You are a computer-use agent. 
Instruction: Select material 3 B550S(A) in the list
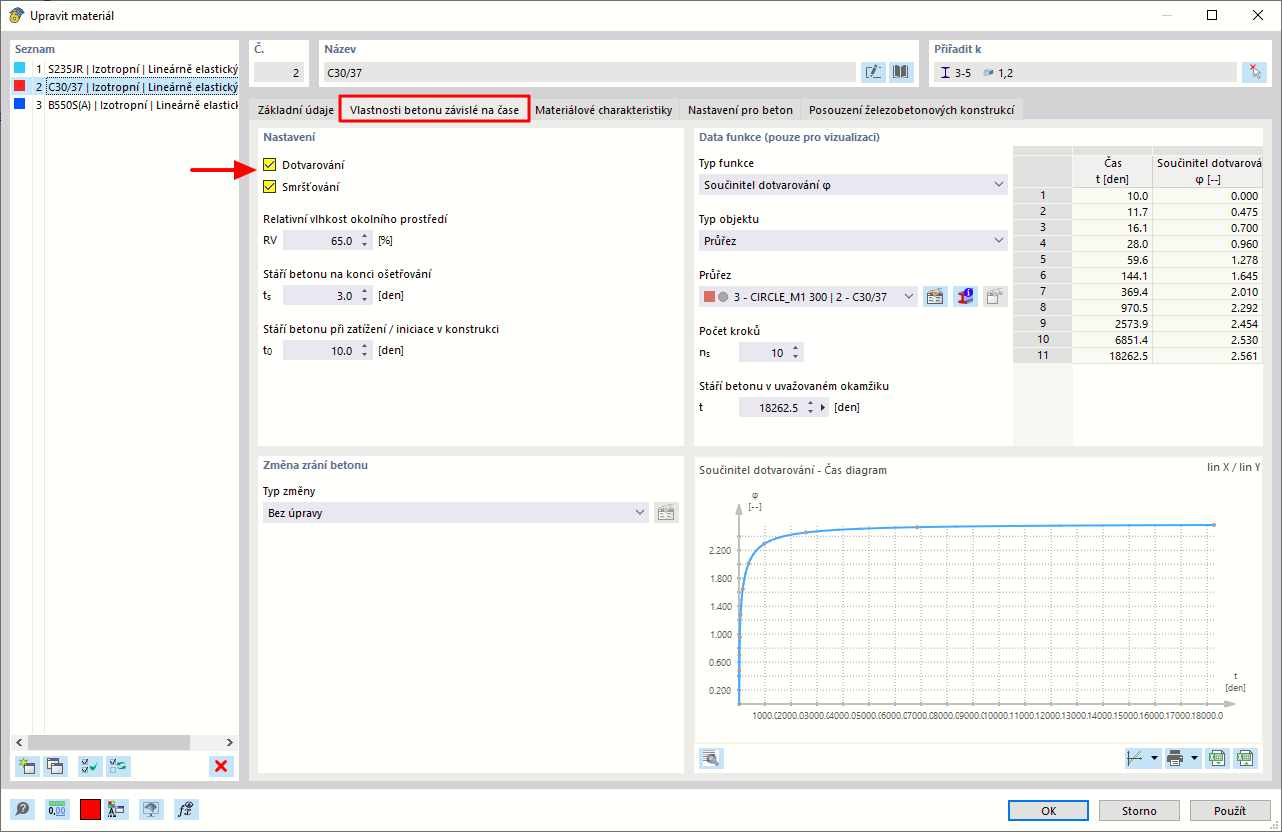125,104
